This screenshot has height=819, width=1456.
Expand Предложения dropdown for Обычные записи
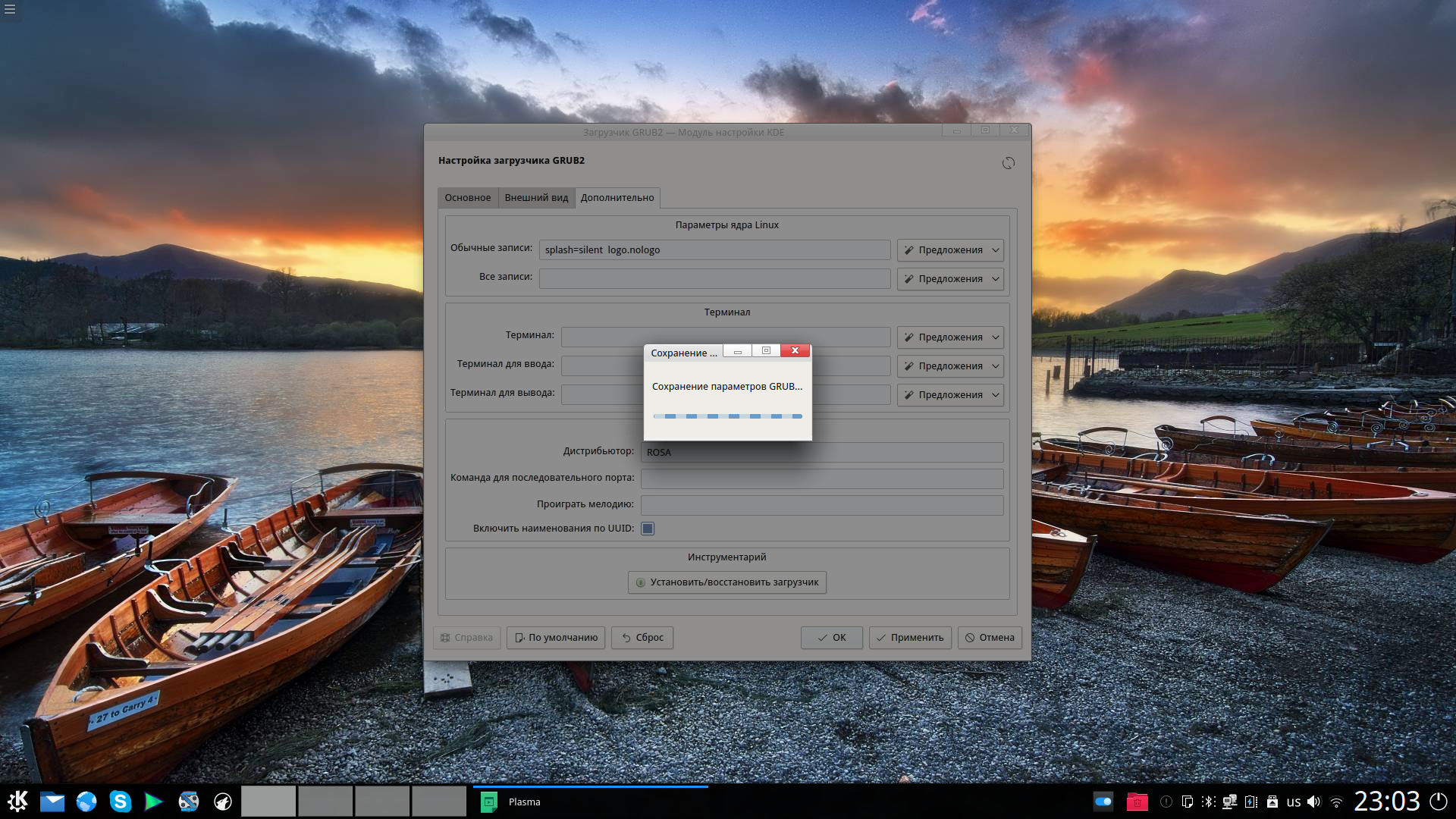tap(950, 250)
